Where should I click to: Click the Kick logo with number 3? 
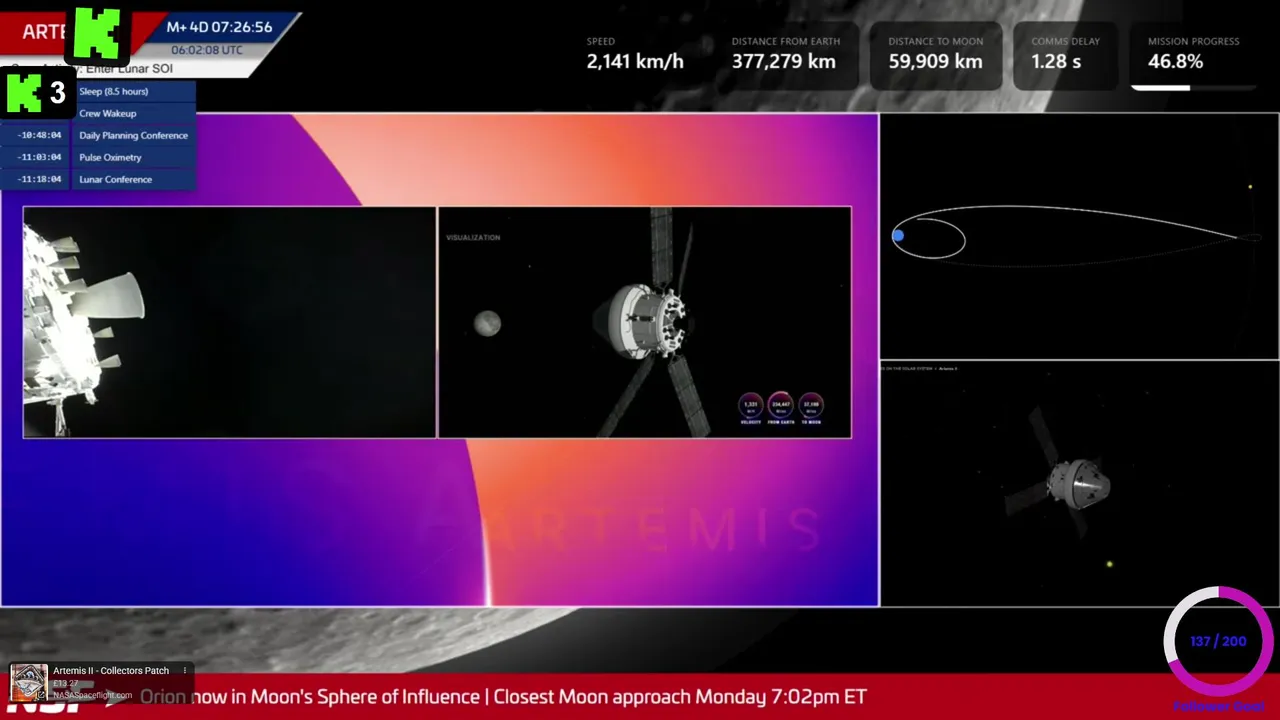pyautogui.click(x=37, y=93)
